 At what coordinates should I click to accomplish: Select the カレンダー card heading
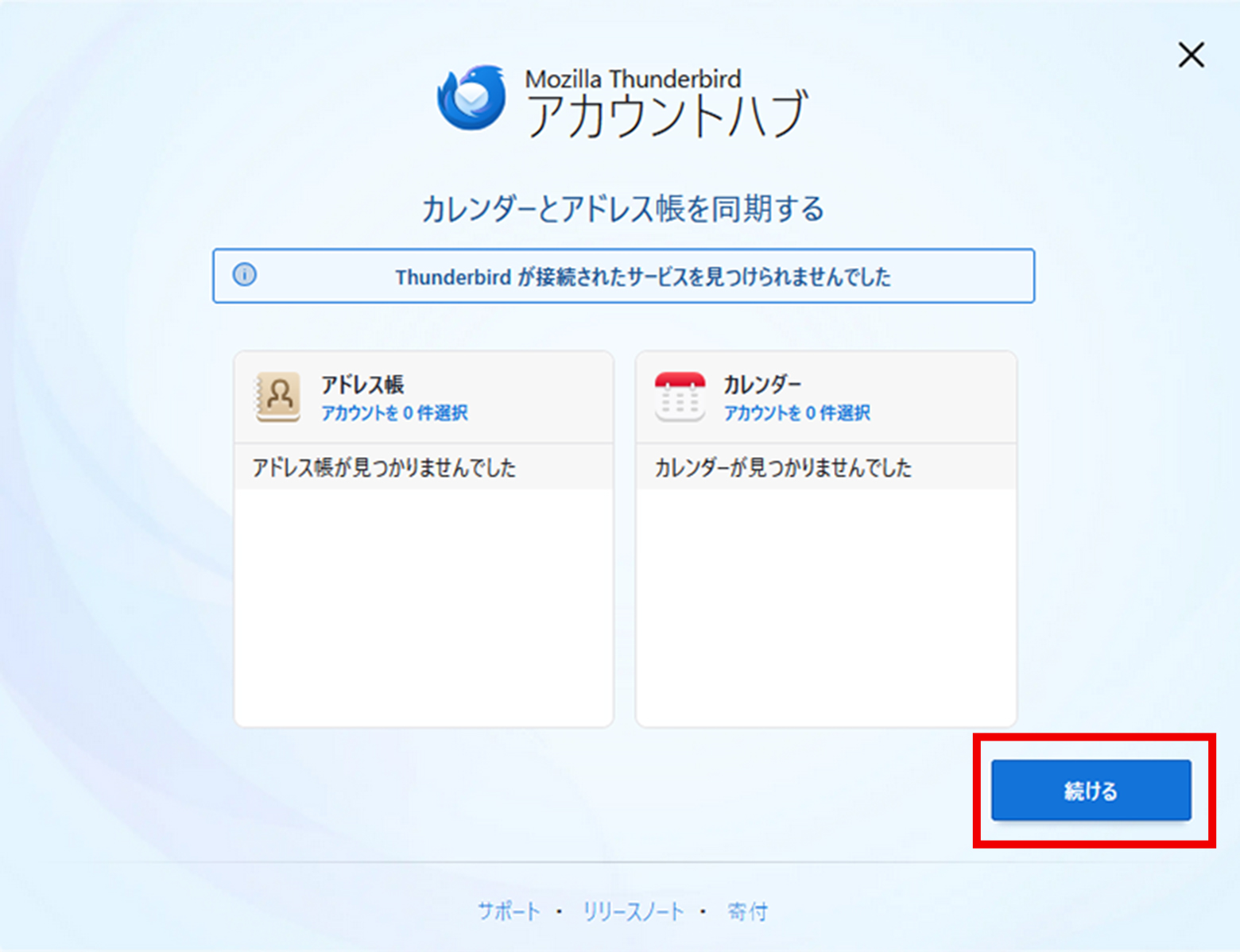pyautogui.click(x=762, y=385)
